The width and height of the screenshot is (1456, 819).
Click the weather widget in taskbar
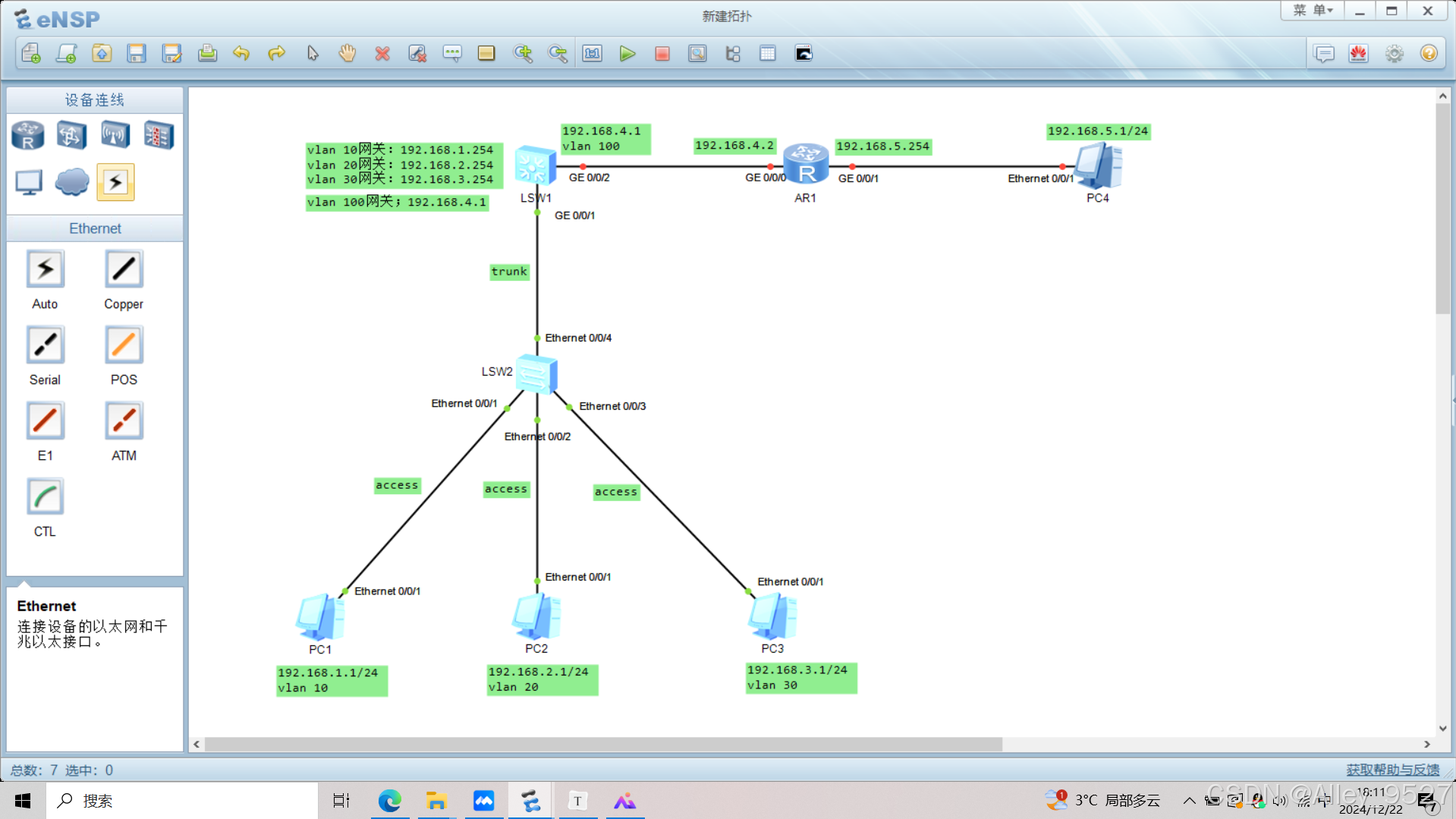[1103, 800]
